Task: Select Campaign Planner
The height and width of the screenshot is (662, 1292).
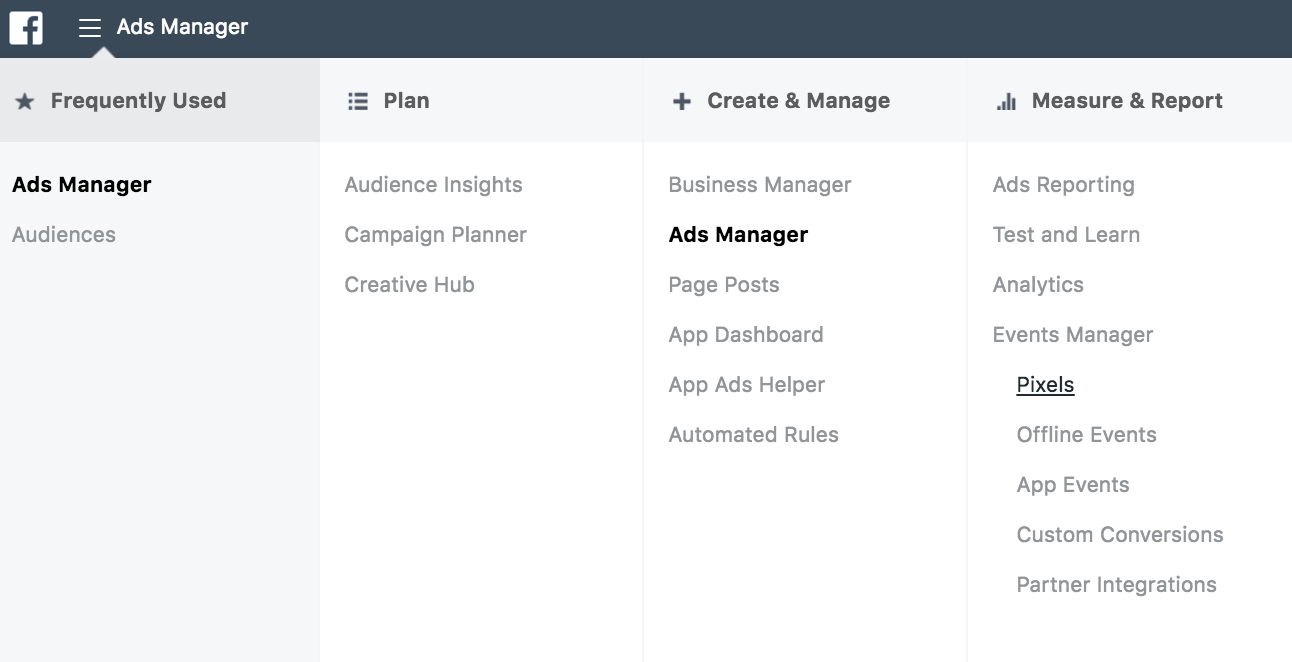Action: (435, 235)
